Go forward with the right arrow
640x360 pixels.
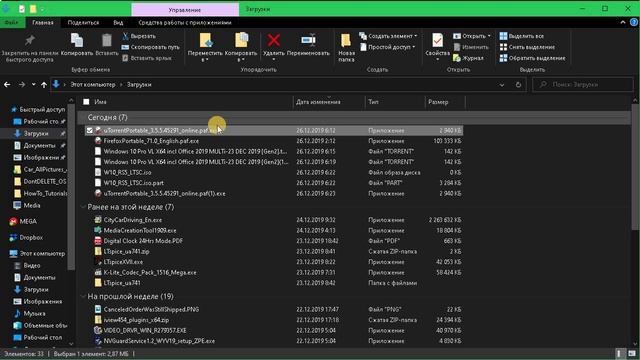tap(22, 85)
